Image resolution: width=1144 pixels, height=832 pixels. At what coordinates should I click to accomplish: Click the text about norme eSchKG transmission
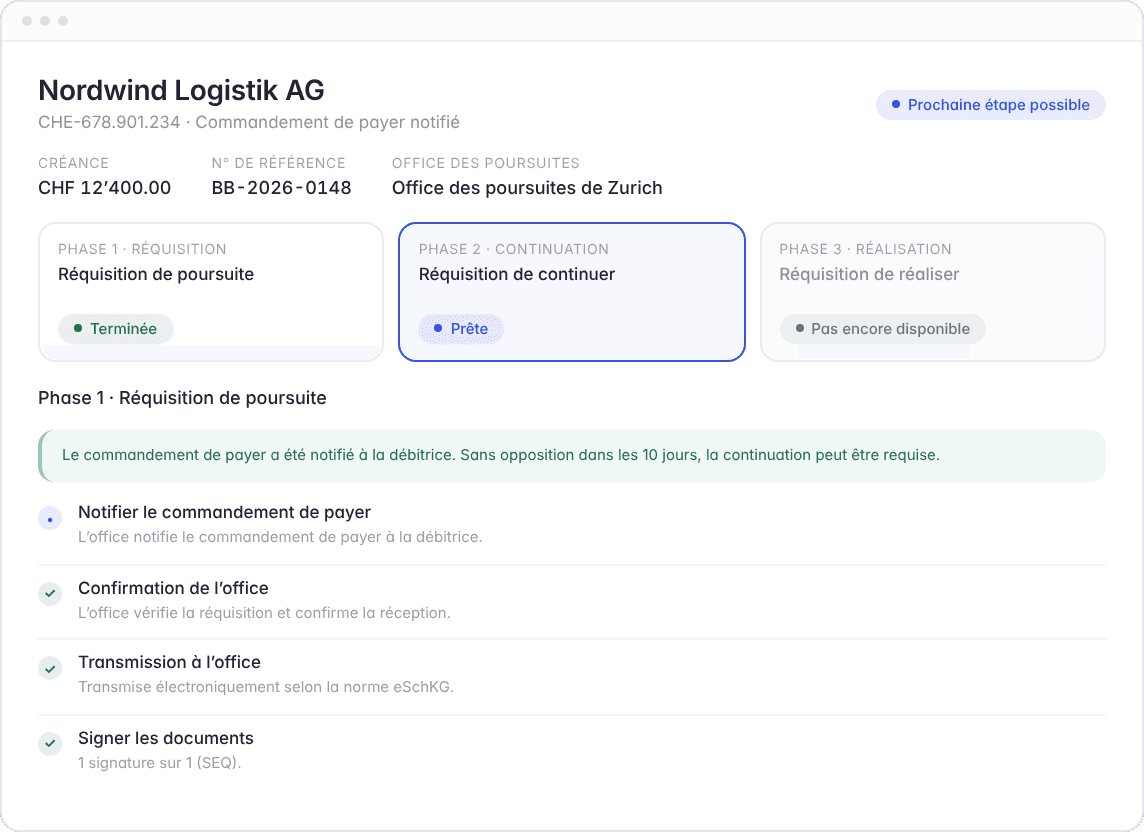pos(266,687)
